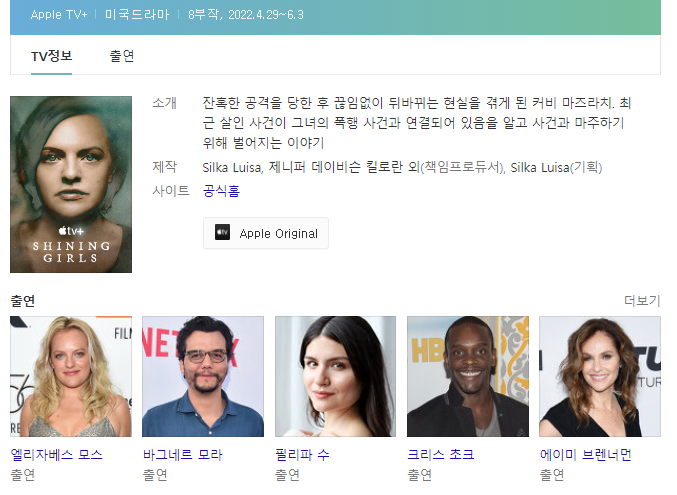Click the 필리파 수 name link
Screen dimensions: 677x495
[302, 454]
